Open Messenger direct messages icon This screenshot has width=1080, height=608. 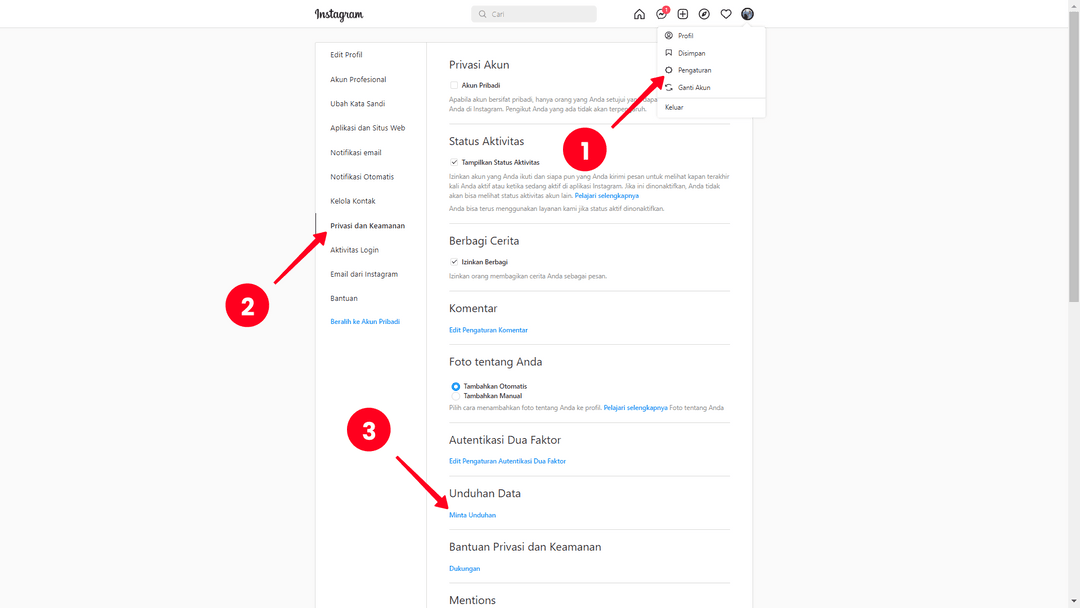click(661, 14)
